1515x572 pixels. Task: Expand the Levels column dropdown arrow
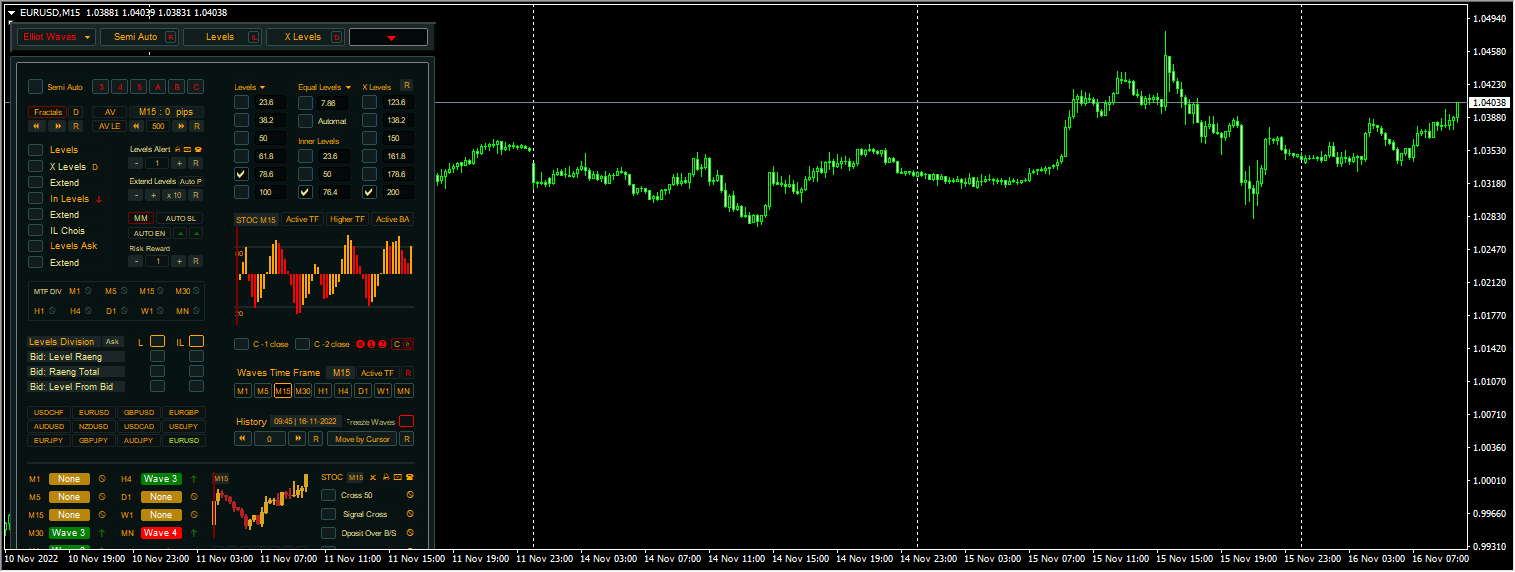[262, 87]
